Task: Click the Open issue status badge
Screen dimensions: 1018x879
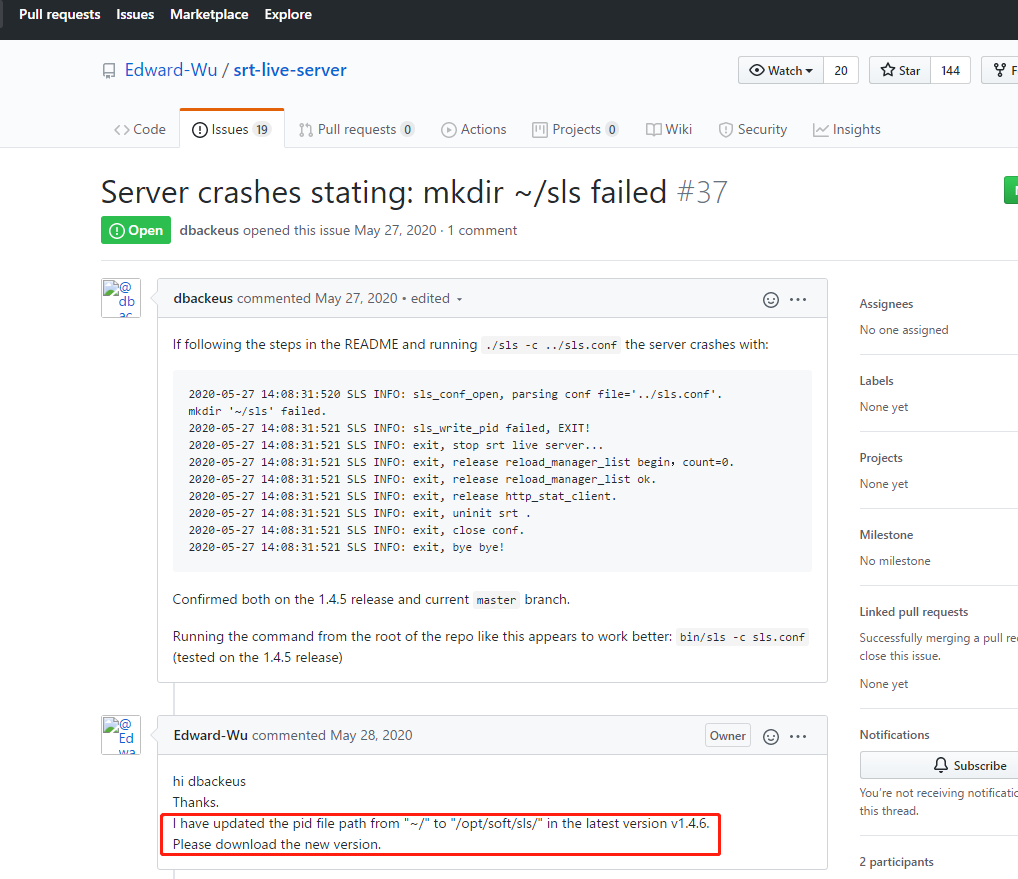Action: pyautogui.click(x=136, y=229)
